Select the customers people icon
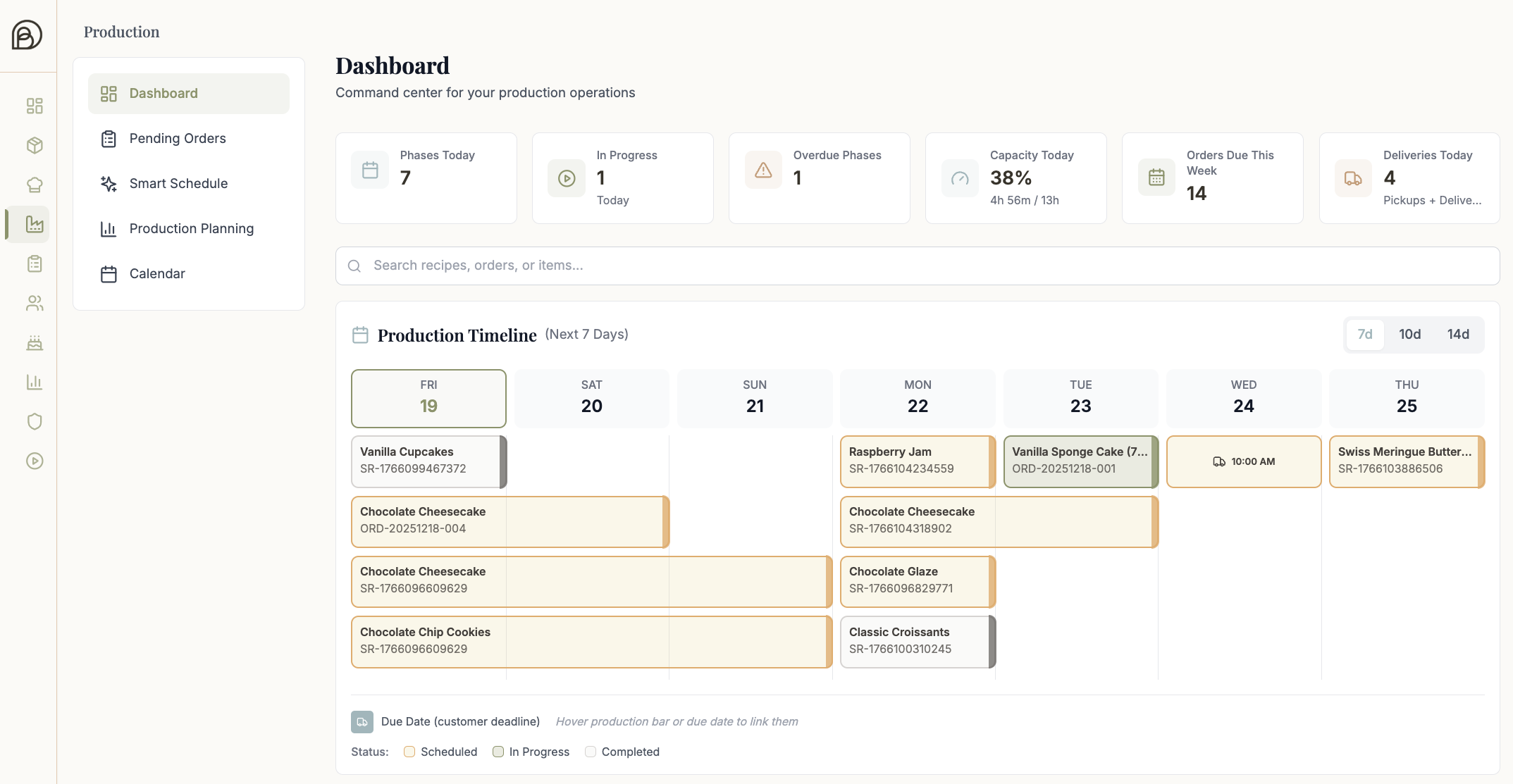 pyautogui.click(x=34, y=304)
